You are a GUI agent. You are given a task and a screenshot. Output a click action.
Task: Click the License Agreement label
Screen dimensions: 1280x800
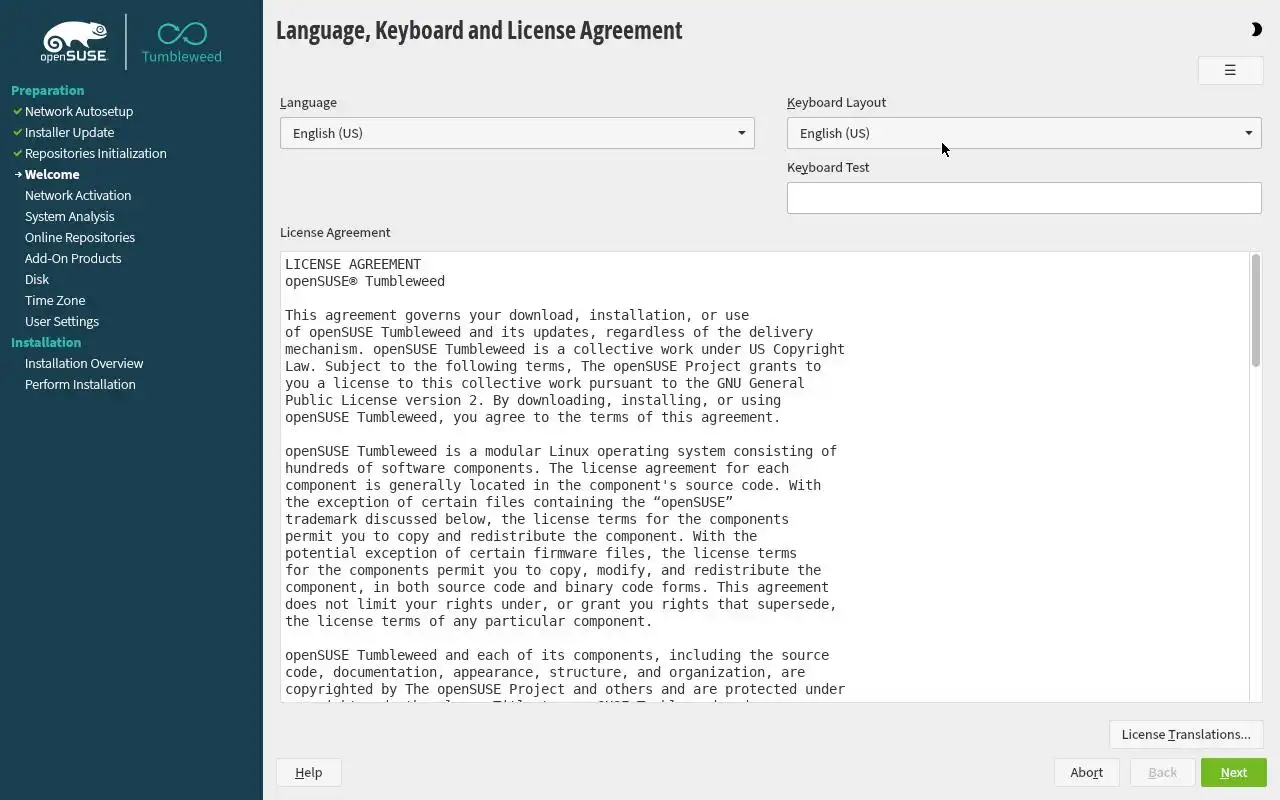(x=335, y=232)
